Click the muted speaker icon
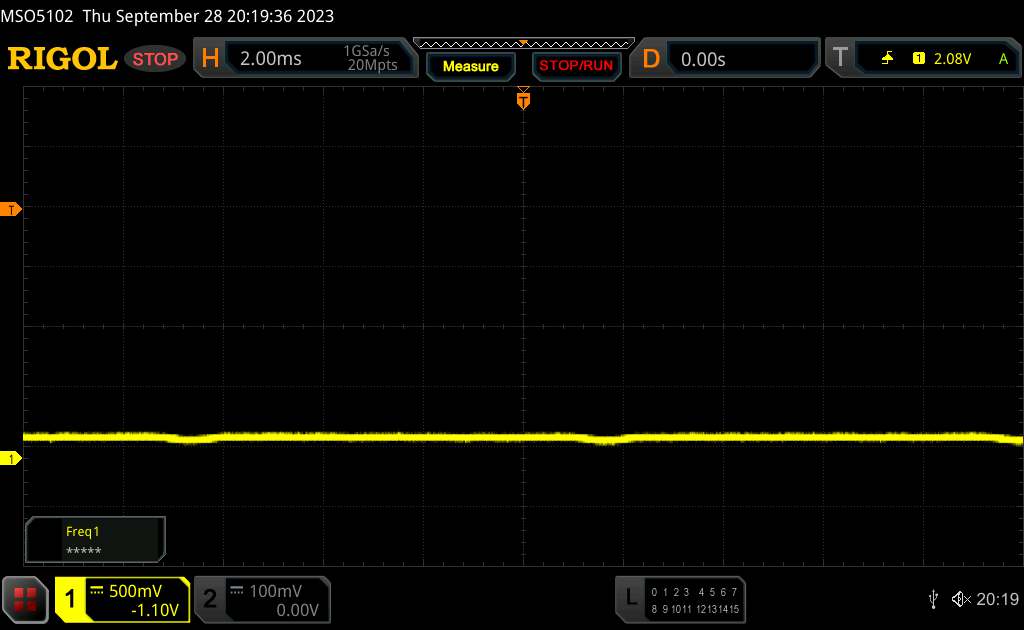The image size is (1024, 630). (961, 598)
